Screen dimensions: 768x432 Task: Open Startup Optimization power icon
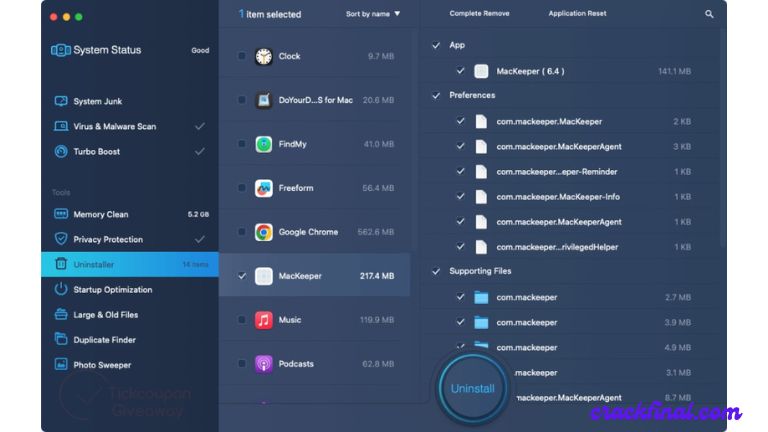(61, 289)
